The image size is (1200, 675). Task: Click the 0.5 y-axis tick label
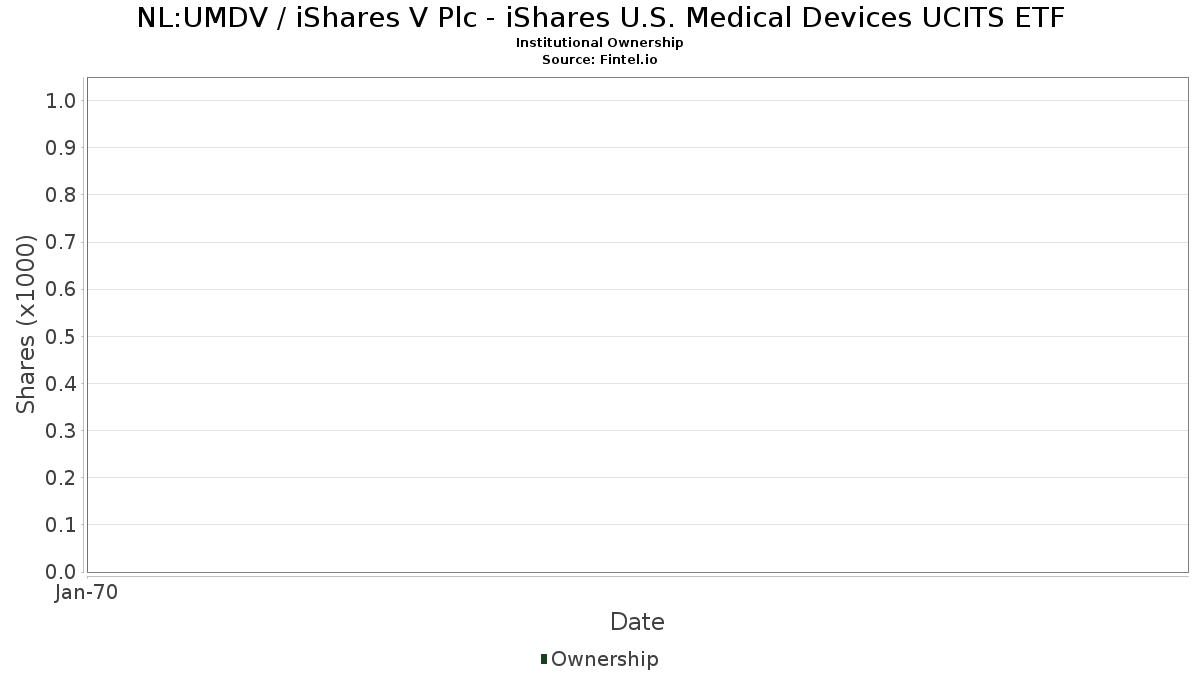point(61,336)
